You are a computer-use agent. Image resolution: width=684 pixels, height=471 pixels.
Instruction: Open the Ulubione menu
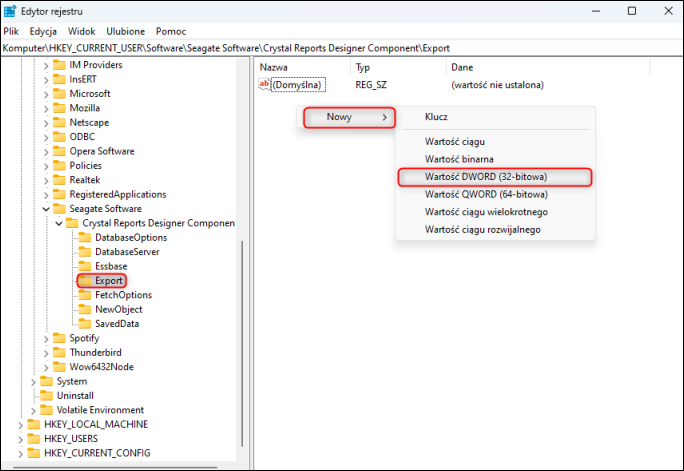coord(126,31)
